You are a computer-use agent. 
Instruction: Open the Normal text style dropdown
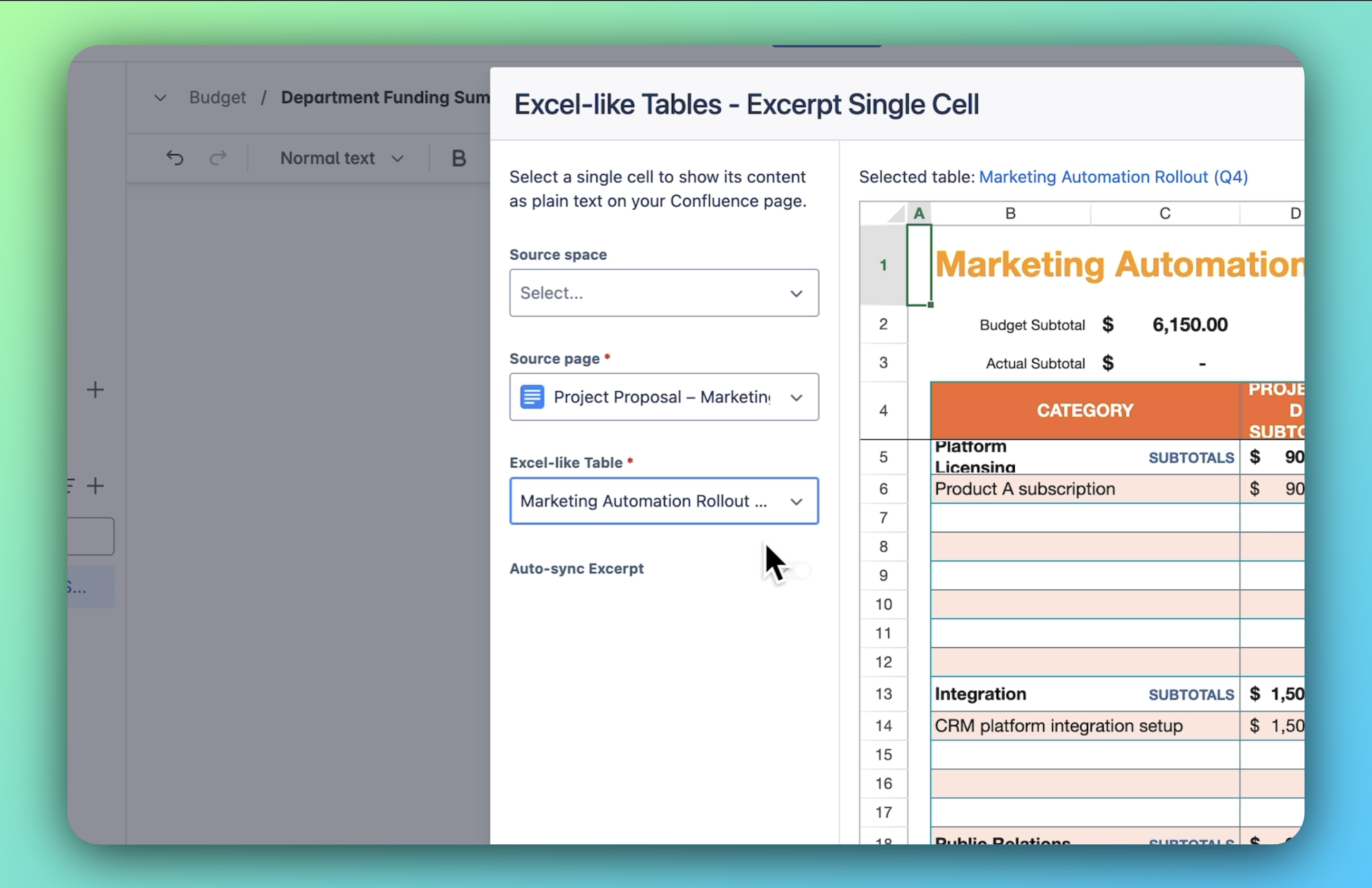[341, 158]
